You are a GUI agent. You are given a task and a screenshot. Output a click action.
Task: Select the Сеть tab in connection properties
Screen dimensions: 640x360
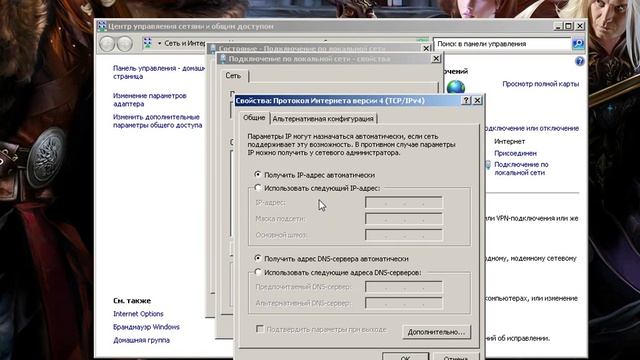[x=233, y=76]
